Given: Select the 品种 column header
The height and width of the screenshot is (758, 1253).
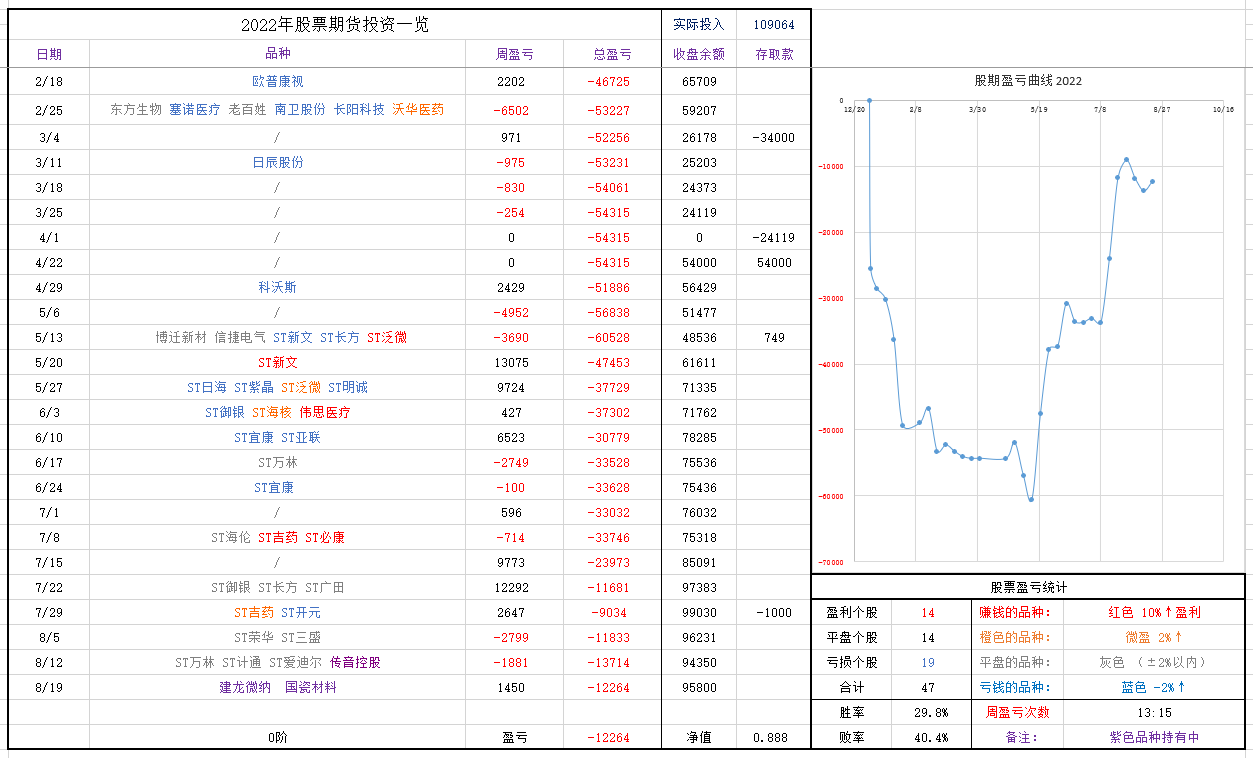Looking at the screenshot, I should (277, 54).
